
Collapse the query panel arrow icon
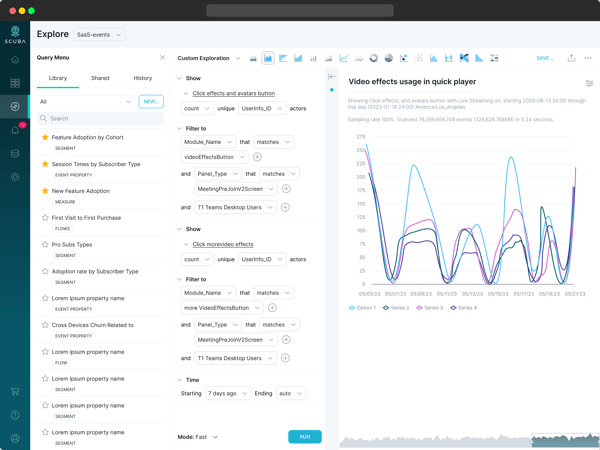332,77
